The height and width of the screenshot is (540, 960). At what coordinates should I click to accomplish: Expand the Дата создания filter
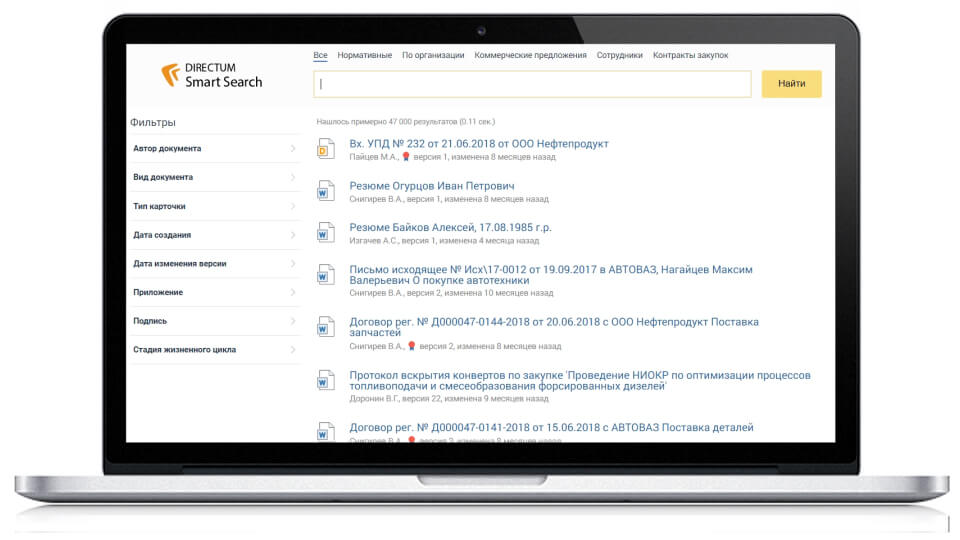point(214,235)
